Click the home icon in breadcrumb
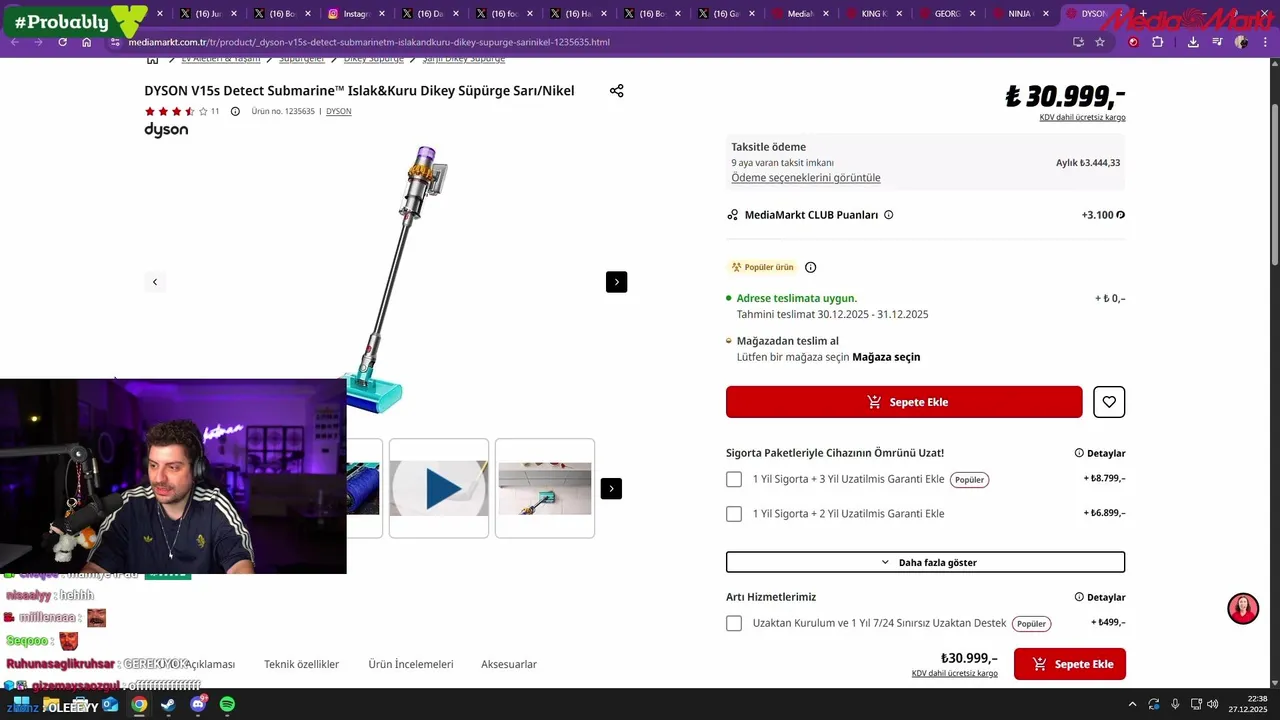This screenshot has width=1280, height=720. tap(152, 59)
